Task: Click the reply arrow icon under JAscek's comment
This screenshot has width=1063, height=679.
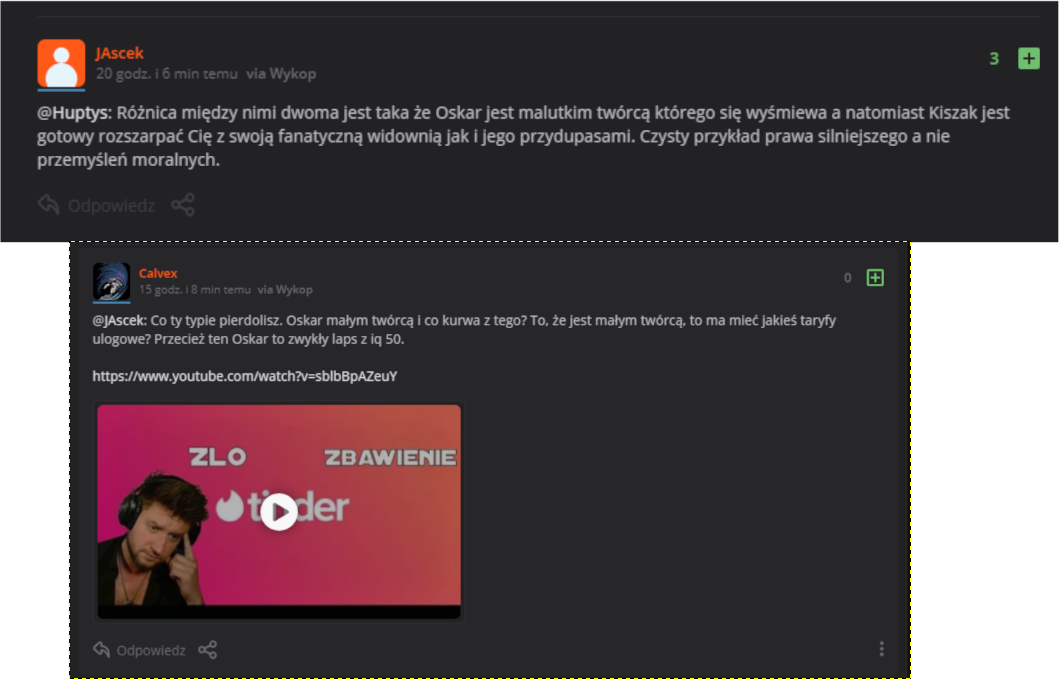Action: (x=49, y=204)
